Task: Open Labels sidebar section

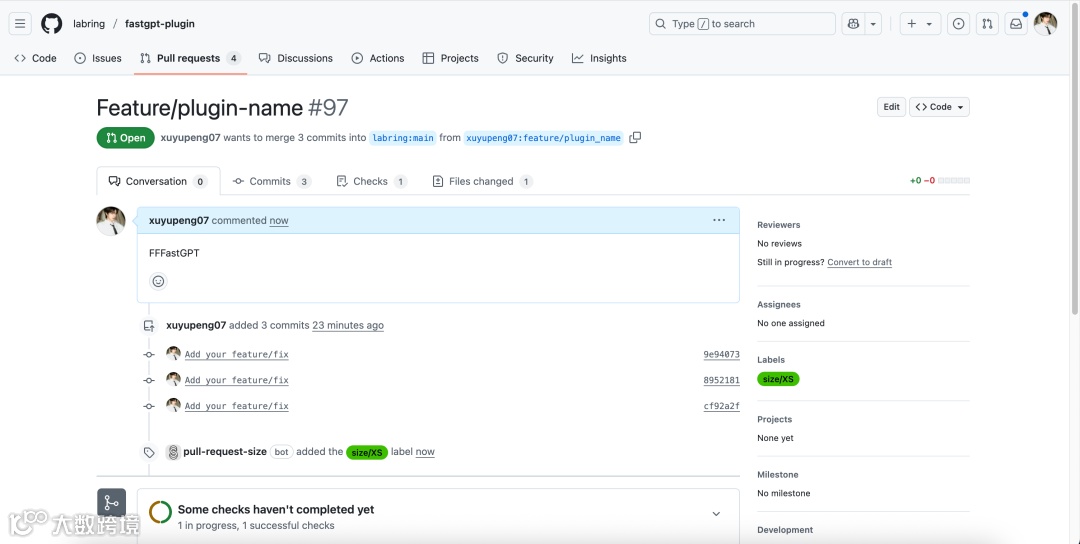Action: click(771, 359)
